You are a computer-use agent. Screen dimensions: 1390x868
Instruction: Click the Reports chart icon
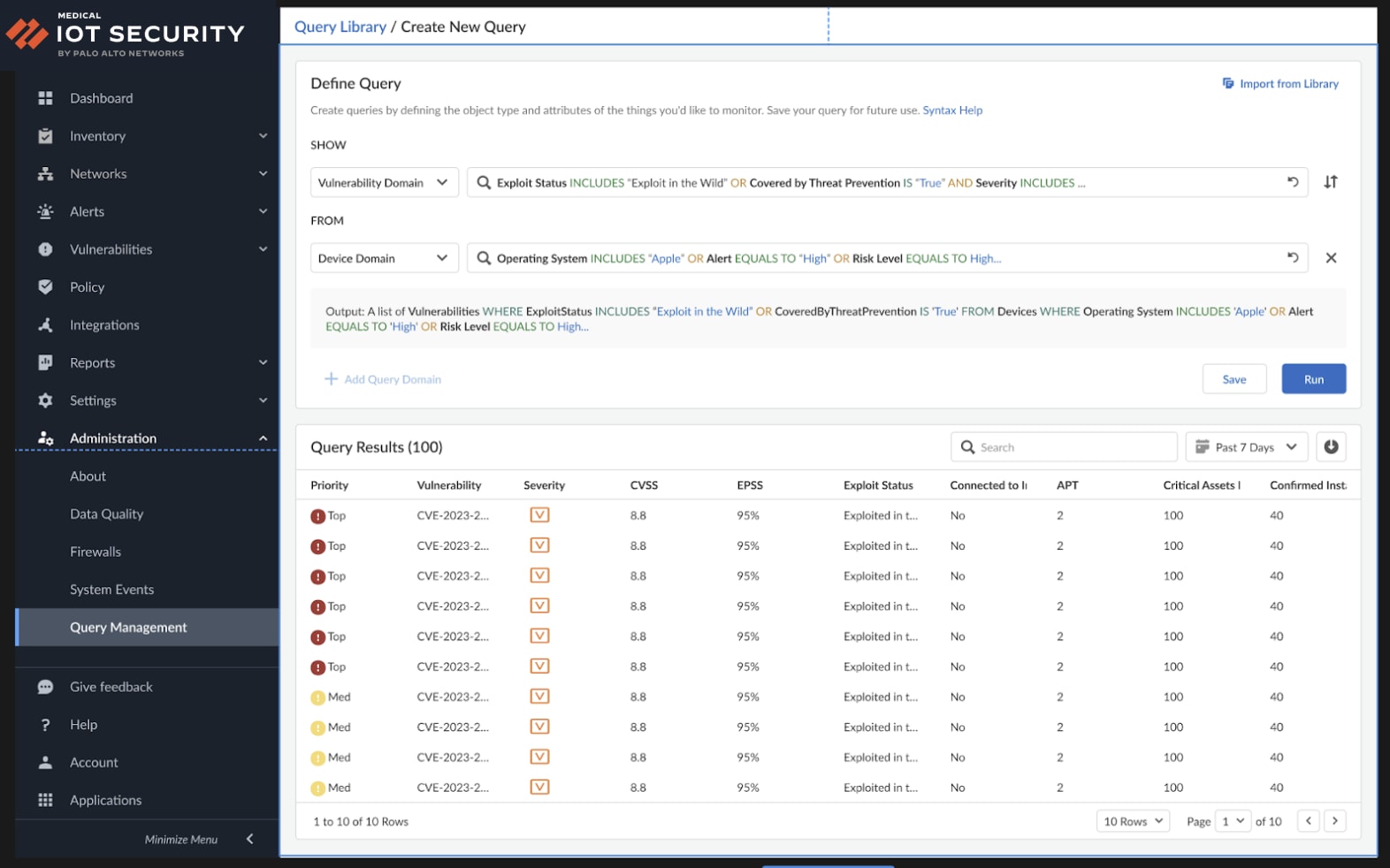coord(45,362)
